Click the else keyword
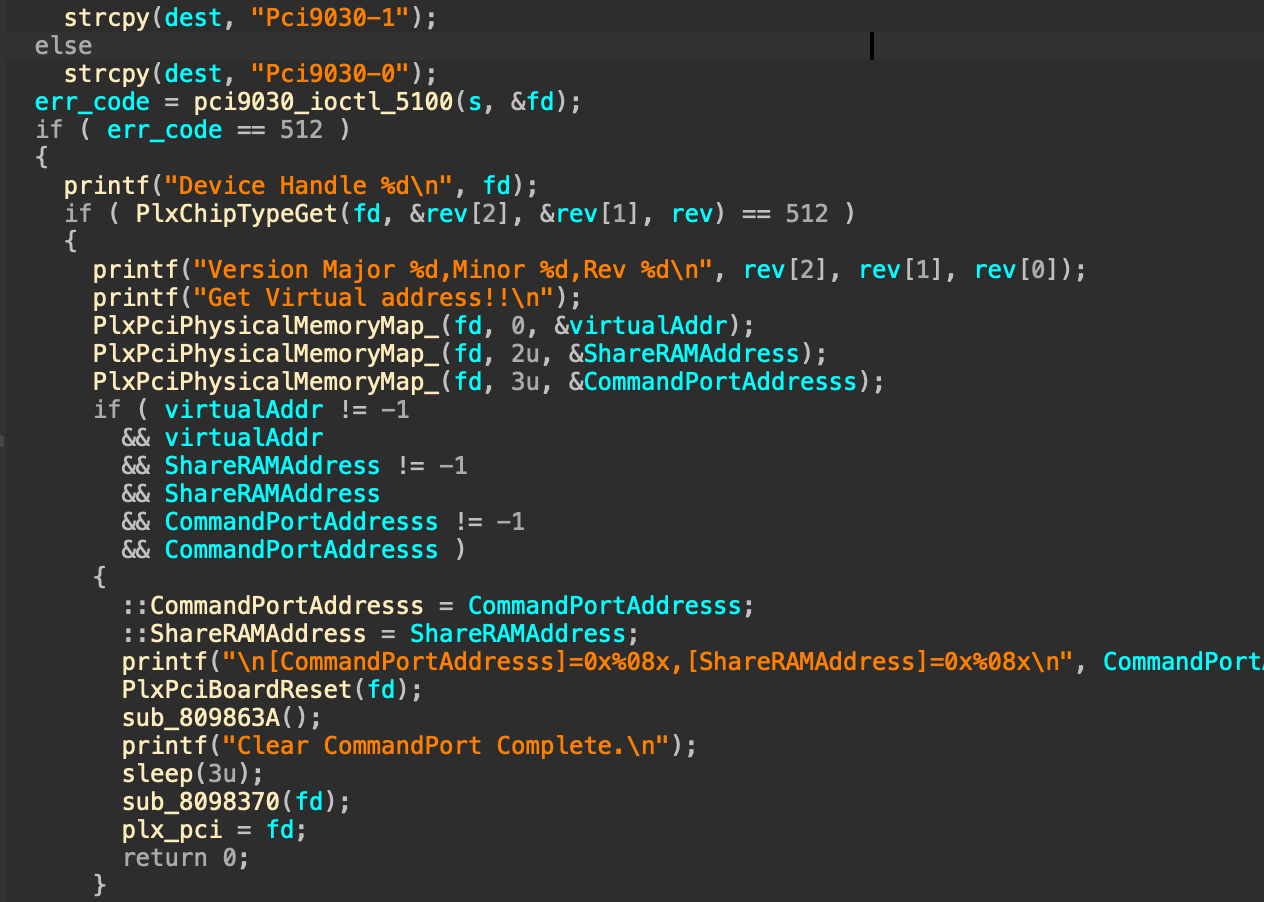This screenshot has height=902, width=1264. tap(63, 46)
